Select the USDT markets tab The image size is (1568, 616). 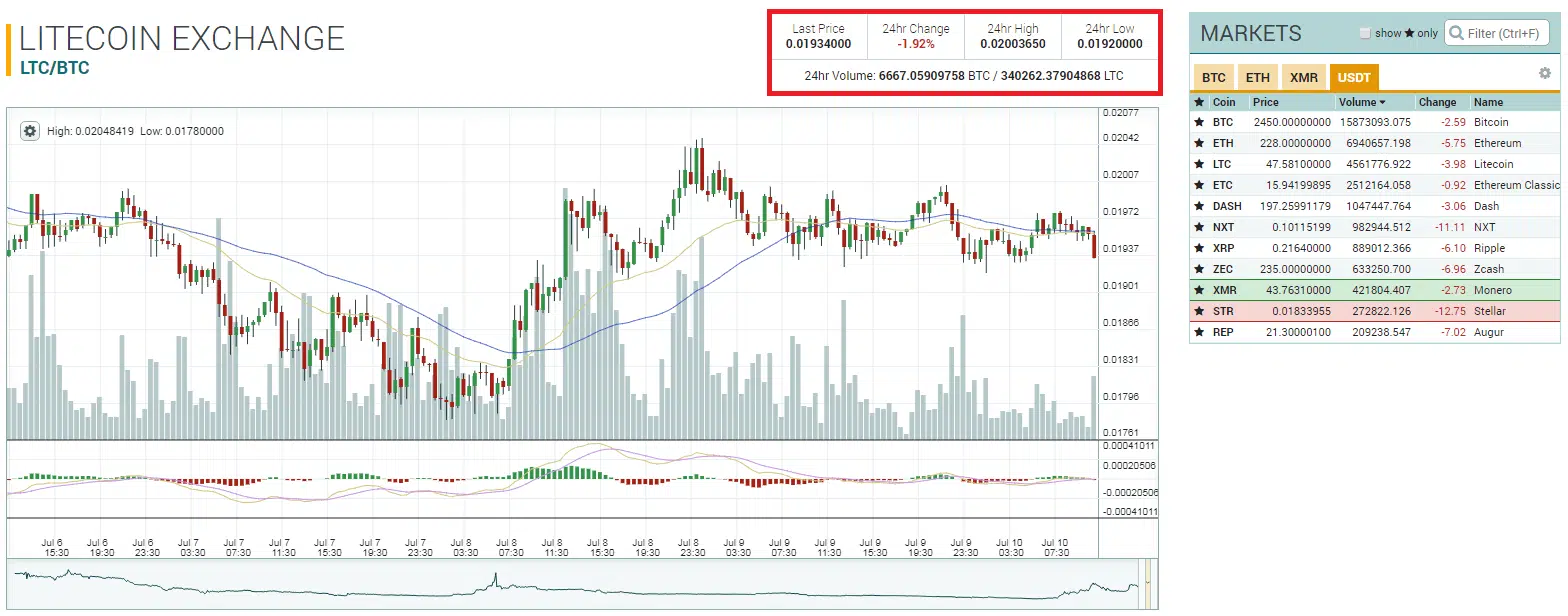1355,77
